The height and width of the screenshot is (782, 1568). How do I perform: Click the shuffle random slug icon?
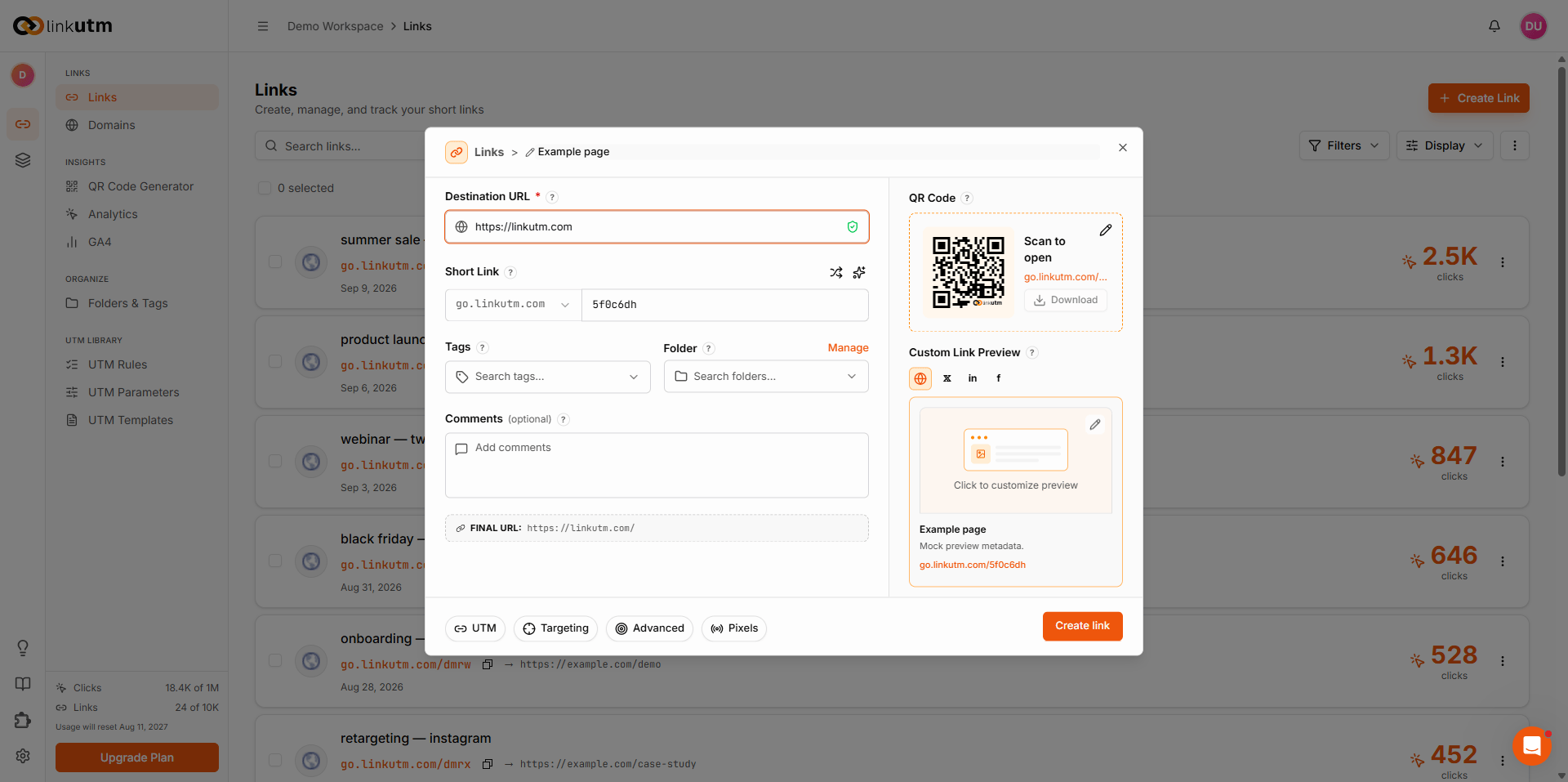[836, 272]
